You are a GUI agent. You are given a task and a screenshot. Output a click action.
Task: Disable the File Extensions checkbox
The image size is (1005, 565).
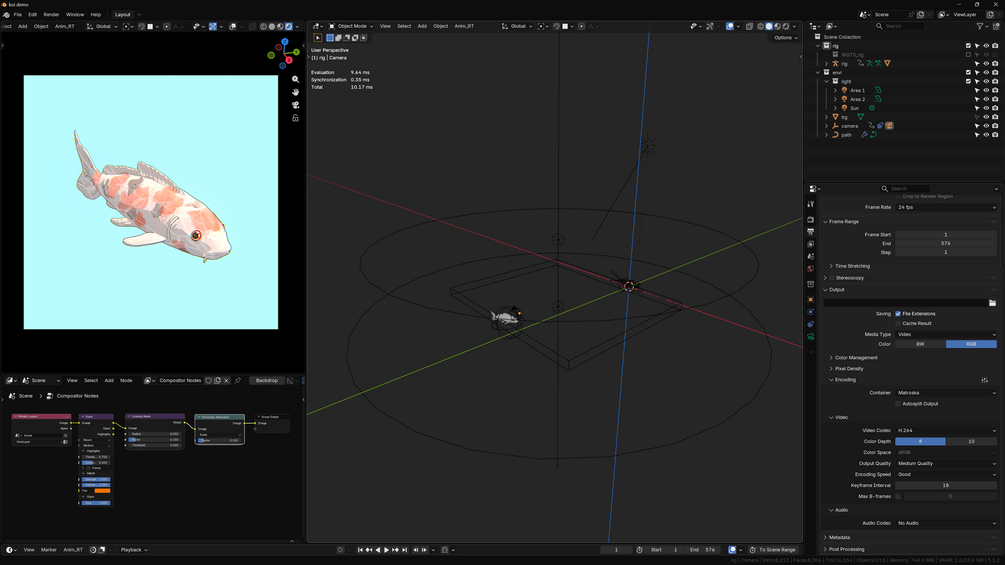[x=898, y=314]
